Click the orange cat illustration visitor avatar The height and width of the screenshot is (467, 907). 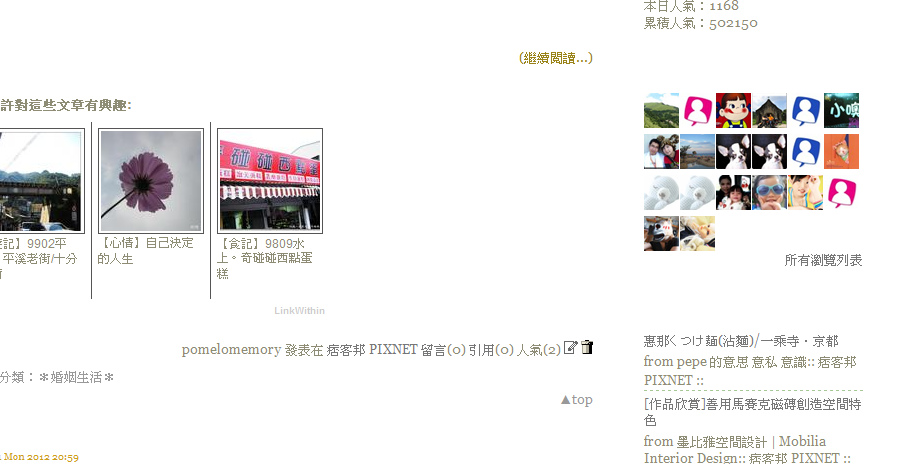pos(841,152)
